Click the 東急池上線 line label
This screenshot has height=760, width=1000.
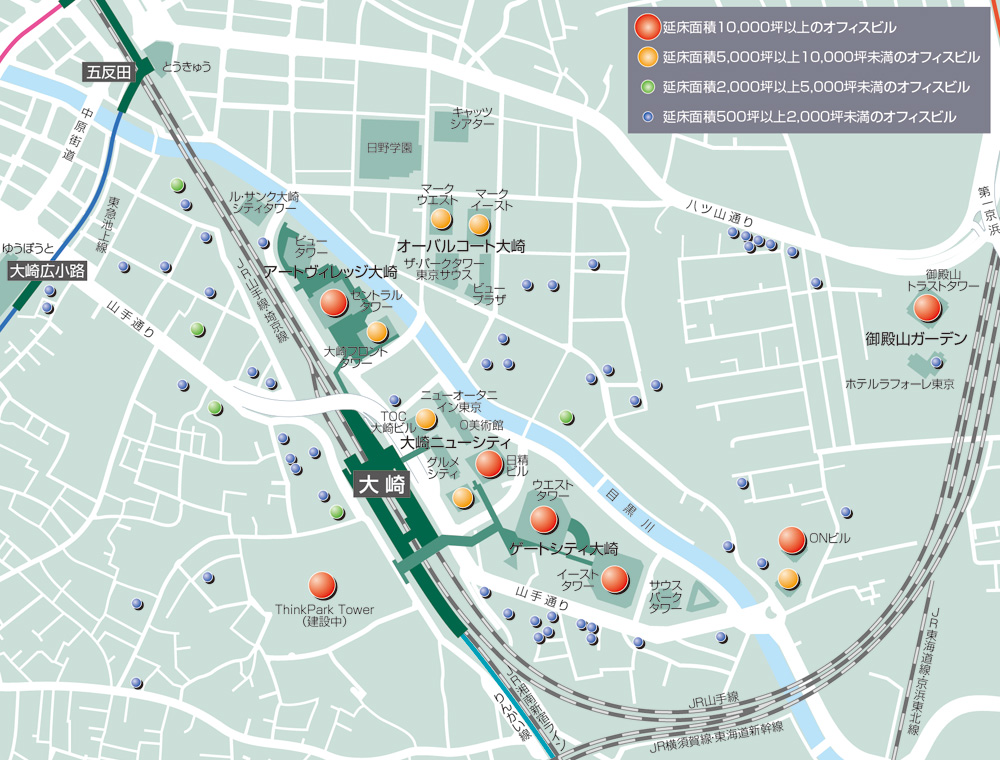pyautogui.click(x=108, y=225)
